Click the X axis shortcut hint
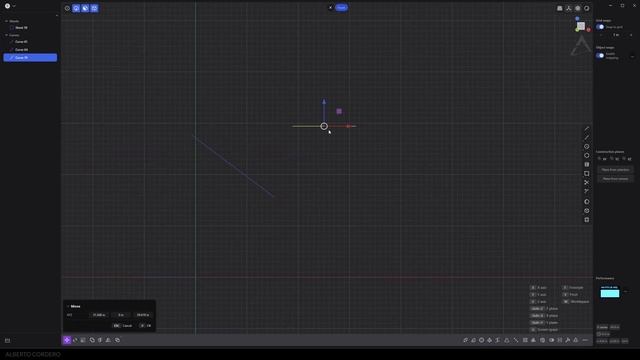Viewport: 640px width, 360px height. [539, 288]
